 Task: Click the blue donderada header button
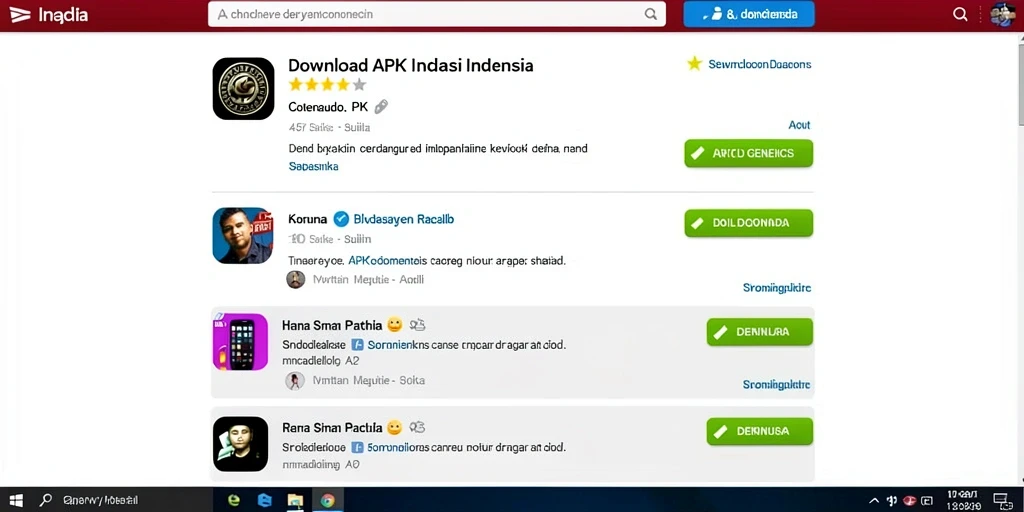tap(749, 14)
